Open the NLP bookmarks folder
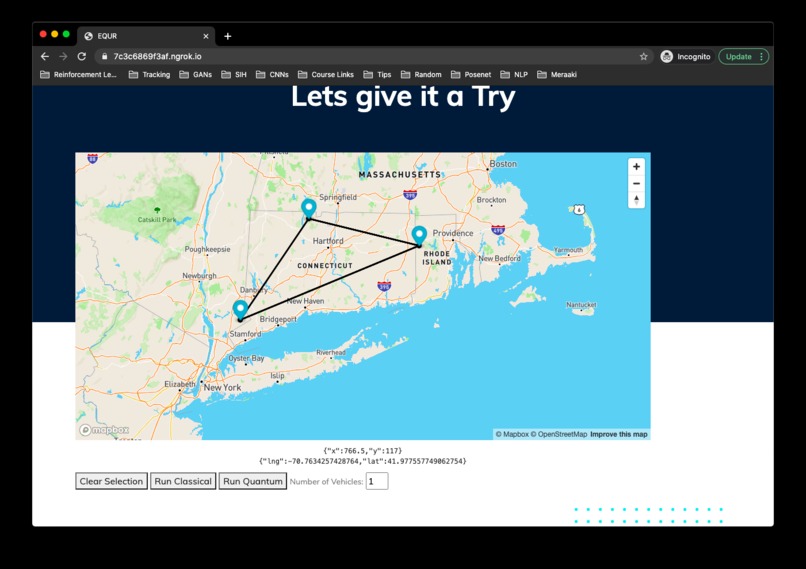The image size is (806, 569). (x=514, y=75)
